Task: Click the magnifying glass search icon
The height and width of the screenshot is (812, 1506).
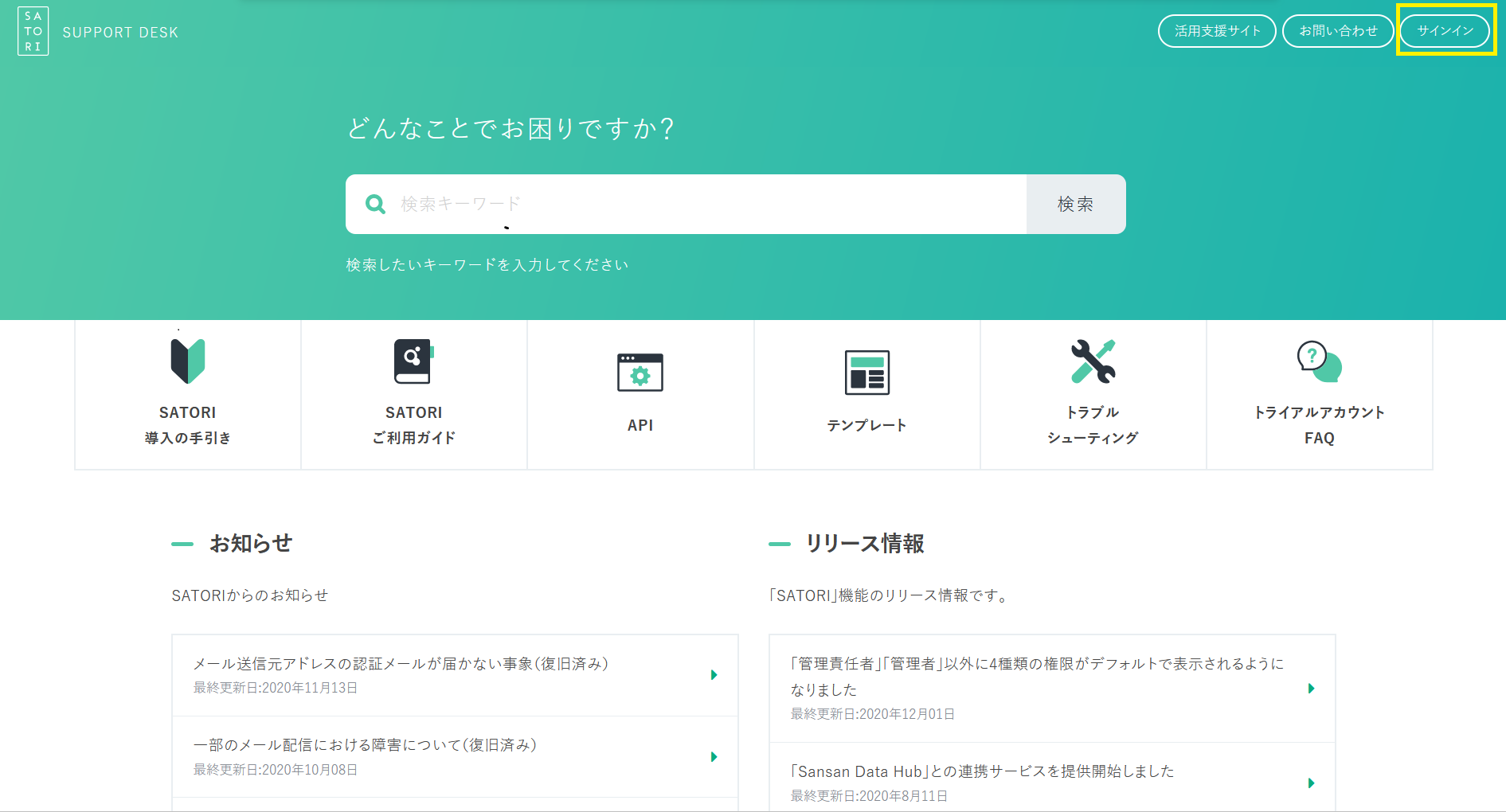Action: [375, 205]
